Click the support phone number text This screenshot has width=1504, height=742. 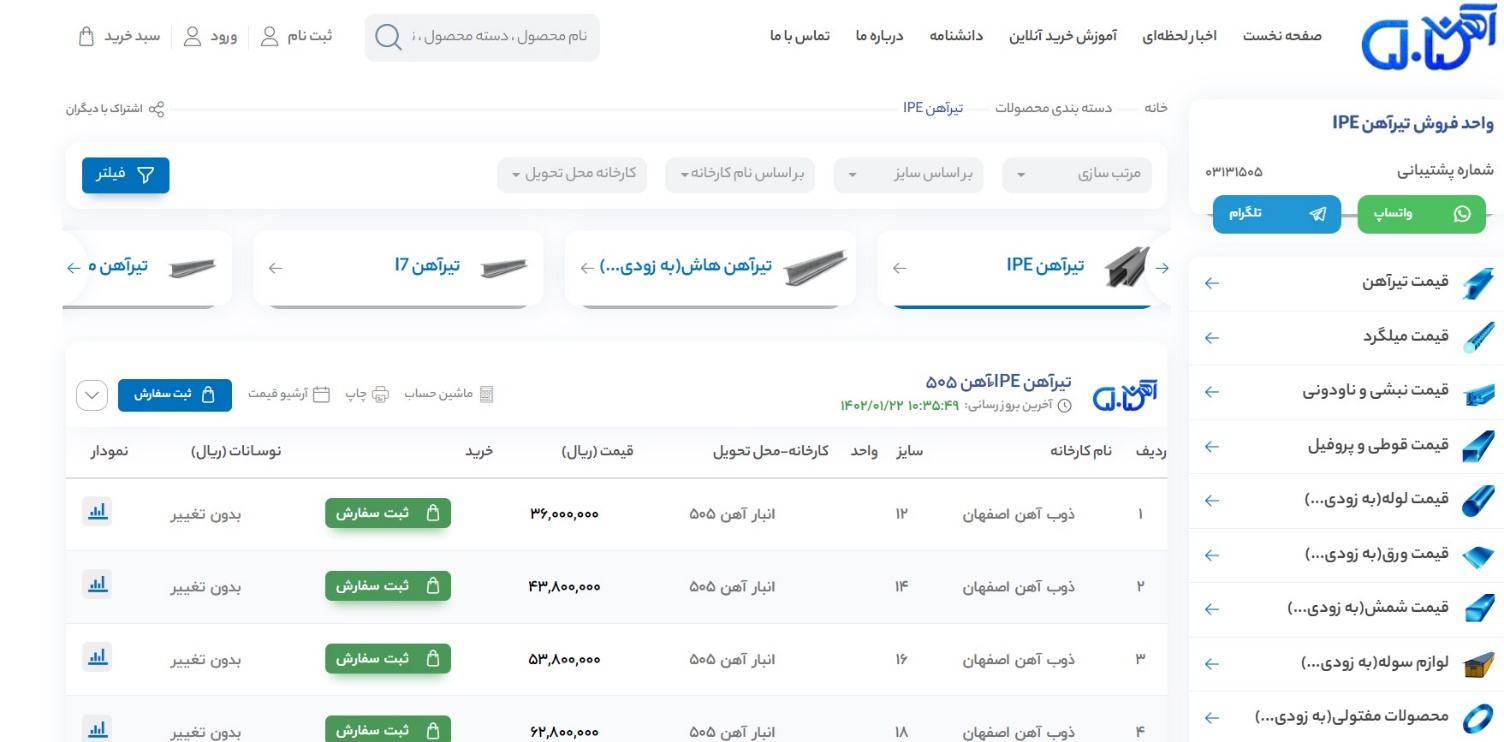point(1234,171)
